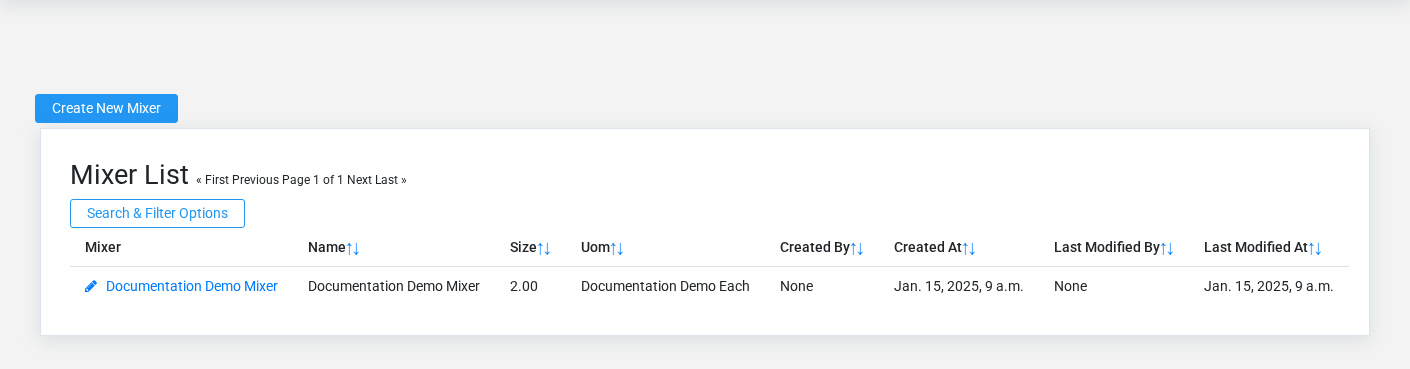Image resolution: width=1410 pixels, height=369 pixels.
Task: Select Previous in the pagination
Action: tap(255, 180)
